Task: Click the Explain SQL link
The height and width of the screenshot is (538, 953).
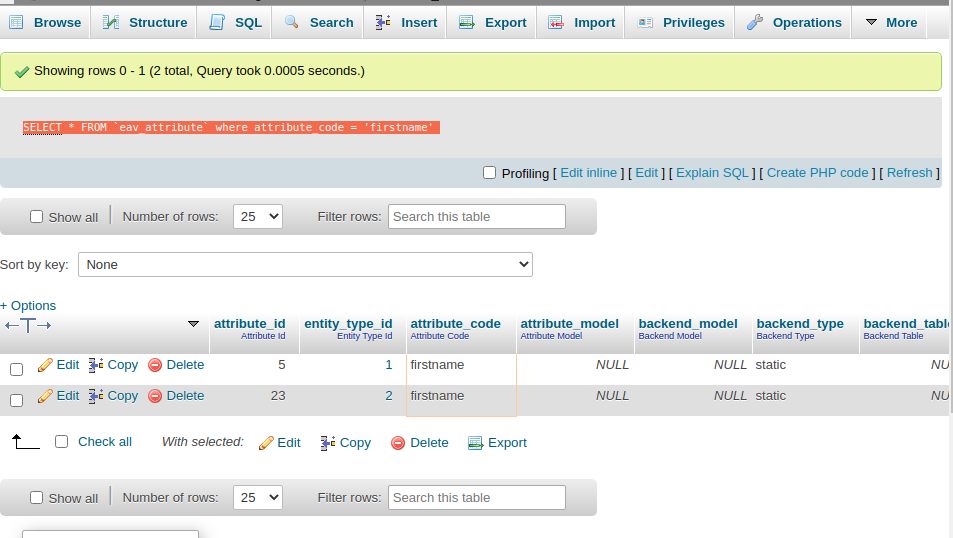Action: point(712,173)
